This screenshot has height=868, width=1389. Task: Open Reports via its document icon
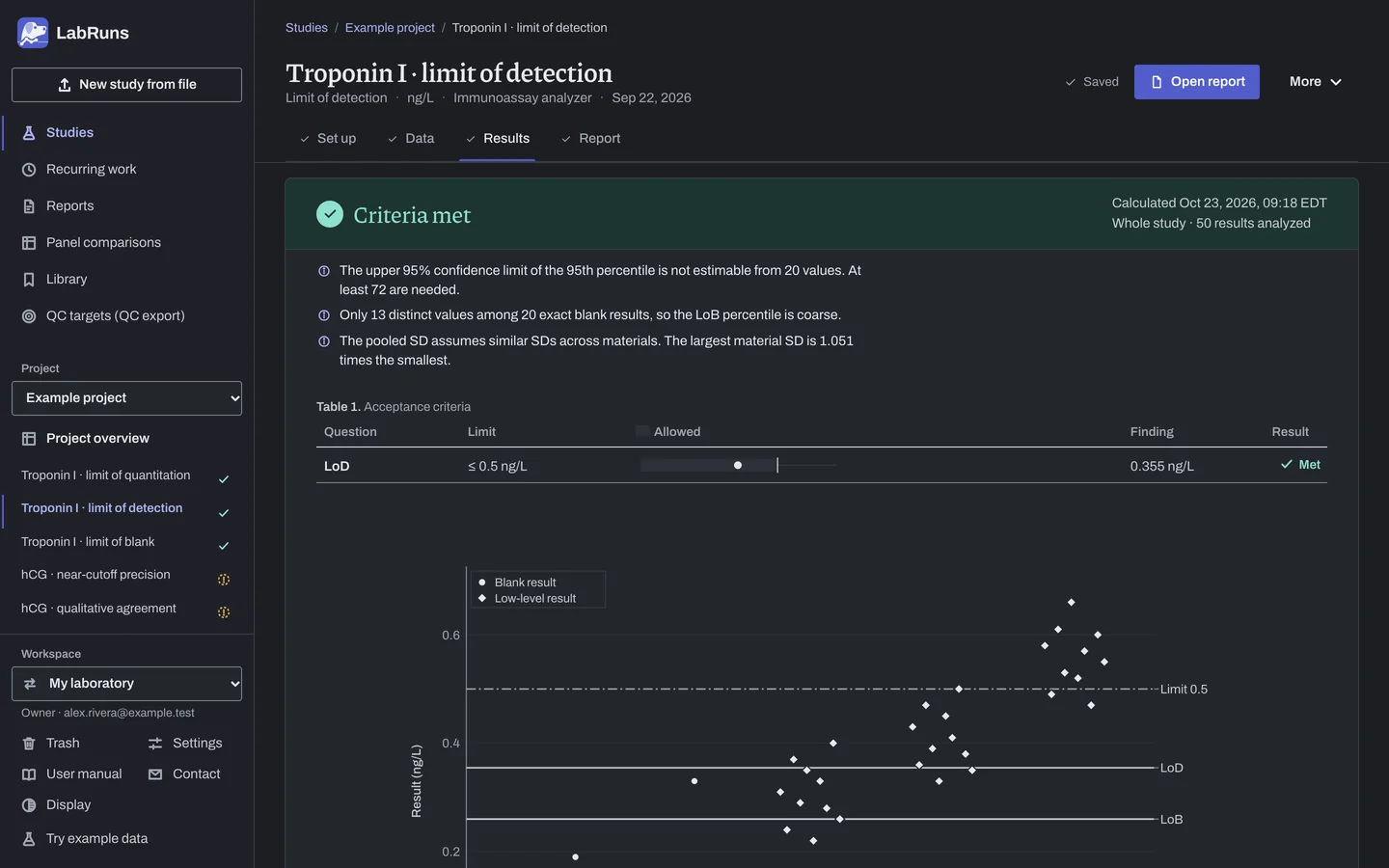click(29, 206)
